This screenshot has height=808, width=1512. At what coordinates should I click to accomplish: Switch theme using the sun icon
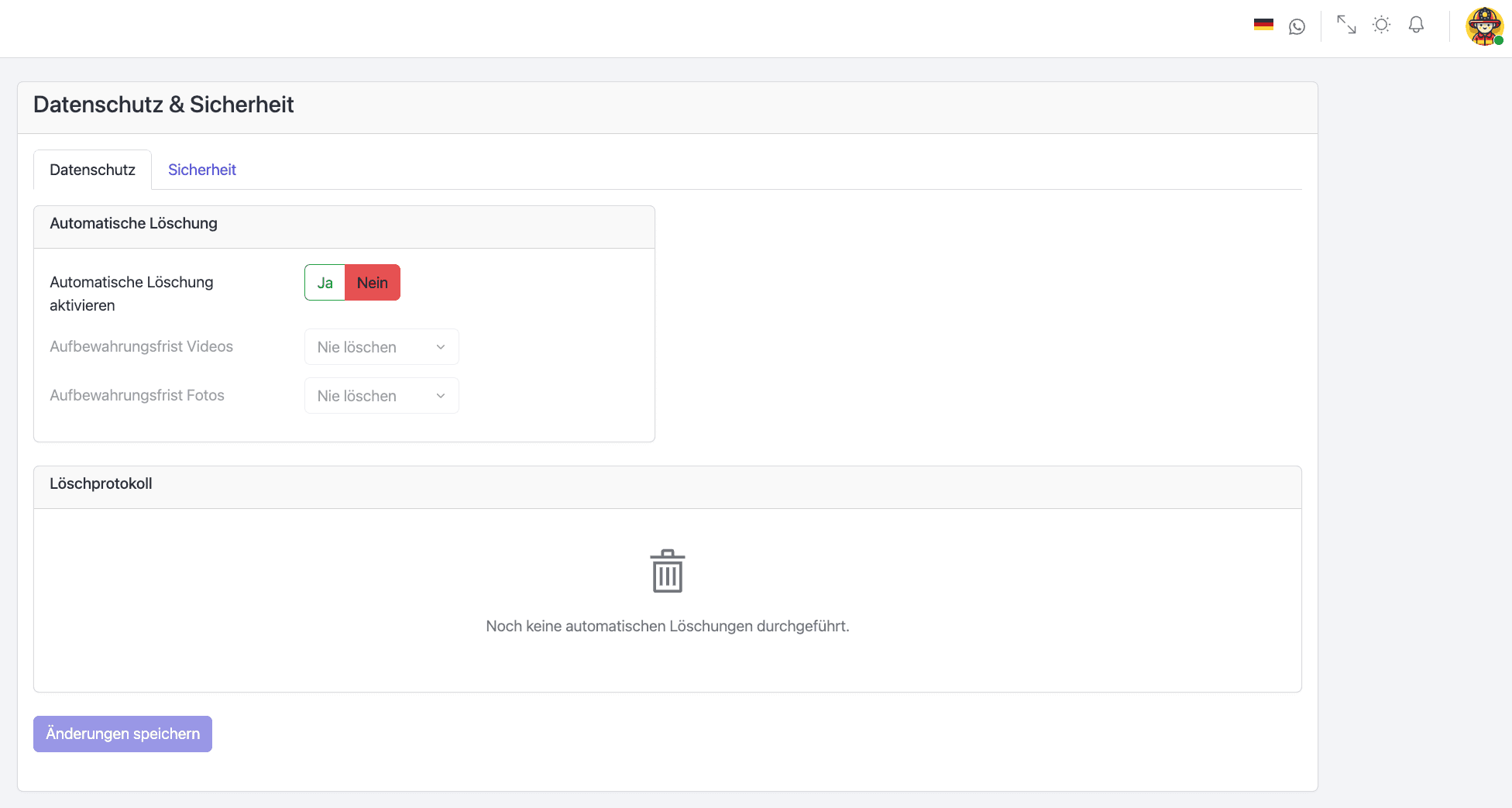pos(1381,25)
